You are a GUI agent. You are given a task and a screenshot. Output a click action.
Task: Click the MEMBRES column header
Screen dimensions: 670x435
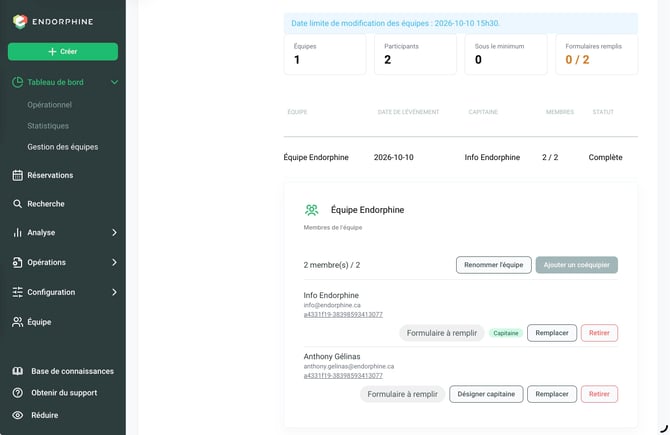click(x=560, y=112)
